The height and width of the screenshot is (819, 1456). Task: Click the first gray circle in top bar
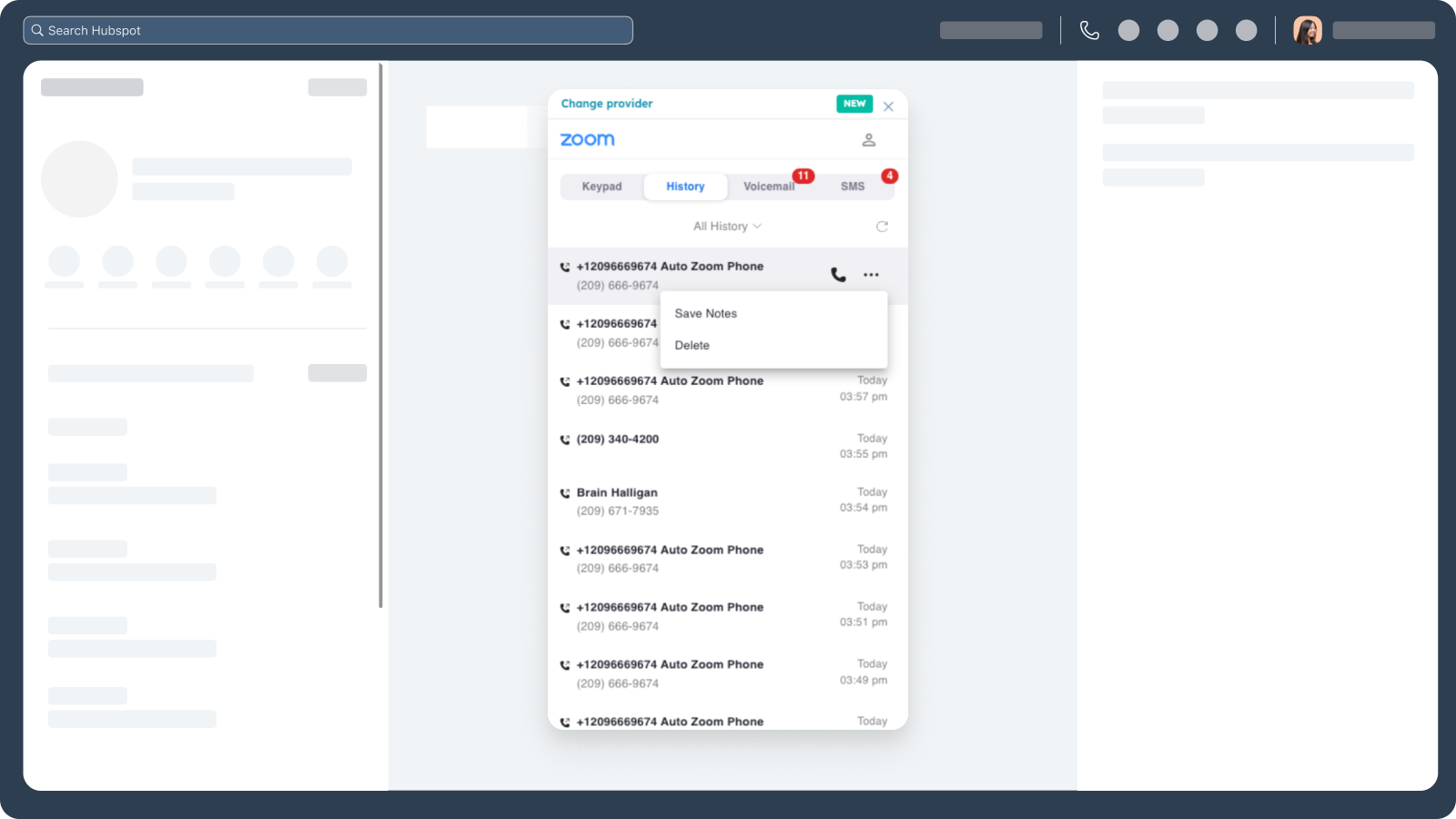(1128, 30)
